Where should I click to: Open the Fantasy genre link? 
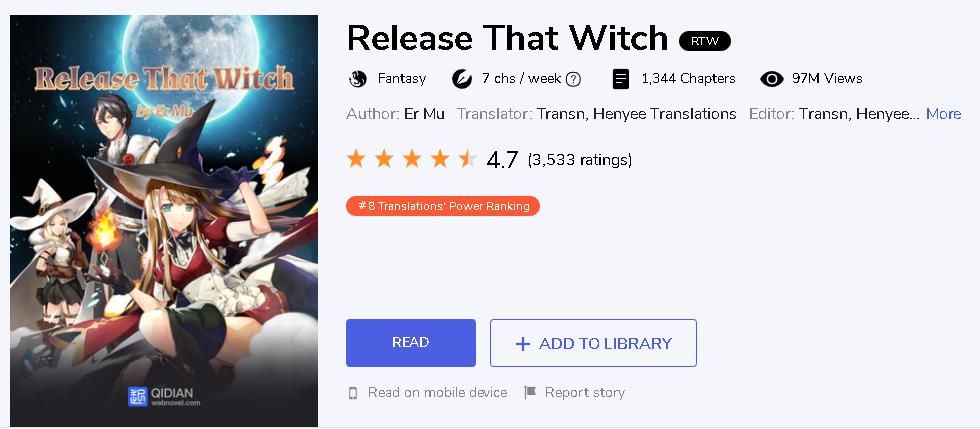[x=402, y=79]
